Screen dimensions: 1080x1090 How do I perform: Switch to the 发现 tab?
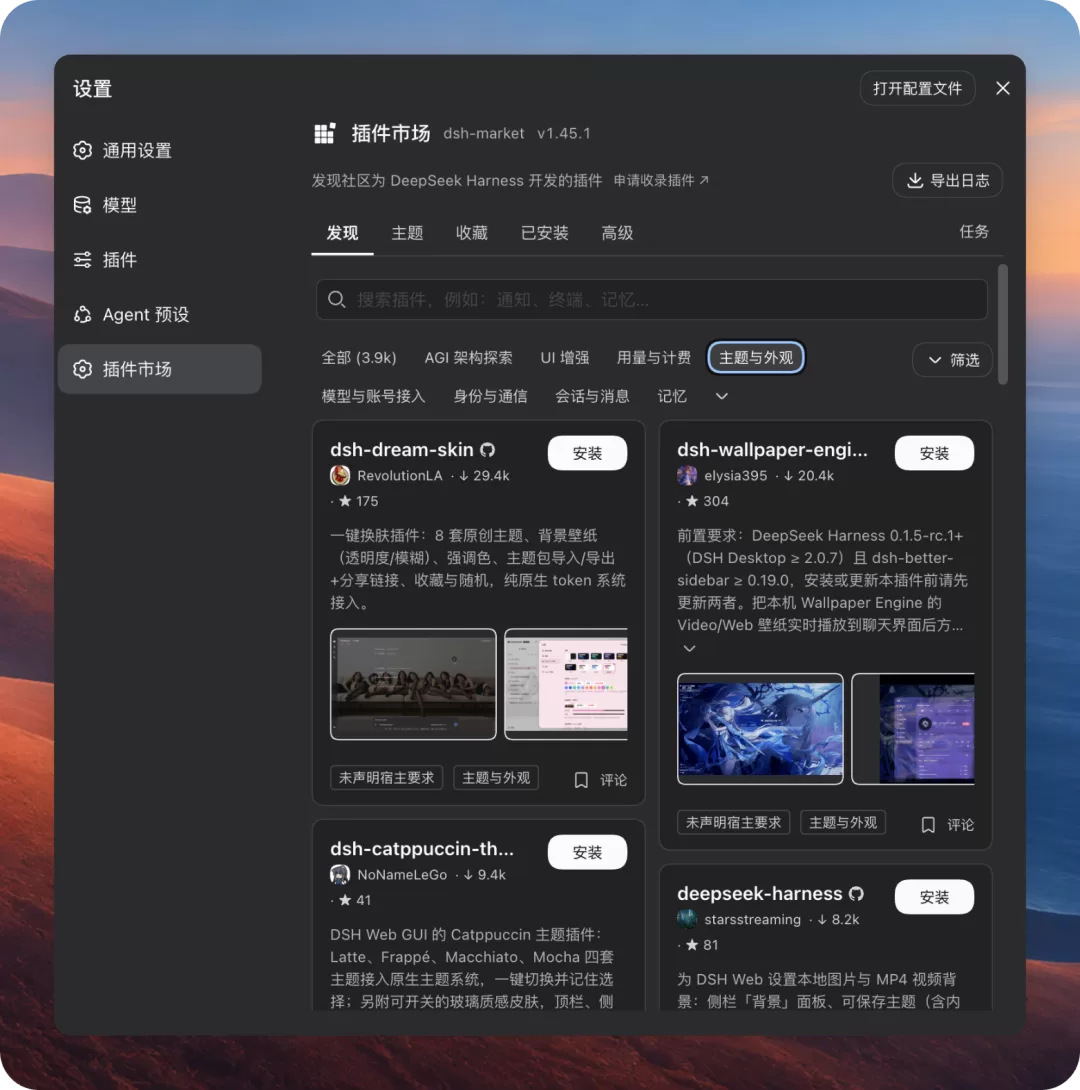(x=343, y=233)
